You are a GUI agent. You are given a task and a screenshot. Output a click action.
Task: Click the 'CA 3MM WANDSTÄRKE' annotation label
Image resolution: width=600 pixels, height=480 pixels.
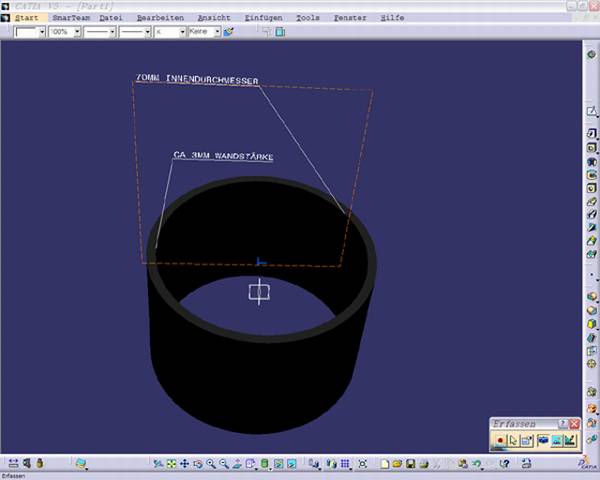(x=223, y=156)
